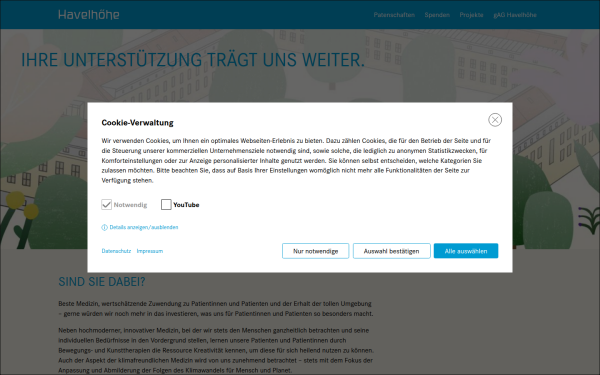Open the Patenschaften menu item
The image size is (600, 375).
[x=394, y=15]
